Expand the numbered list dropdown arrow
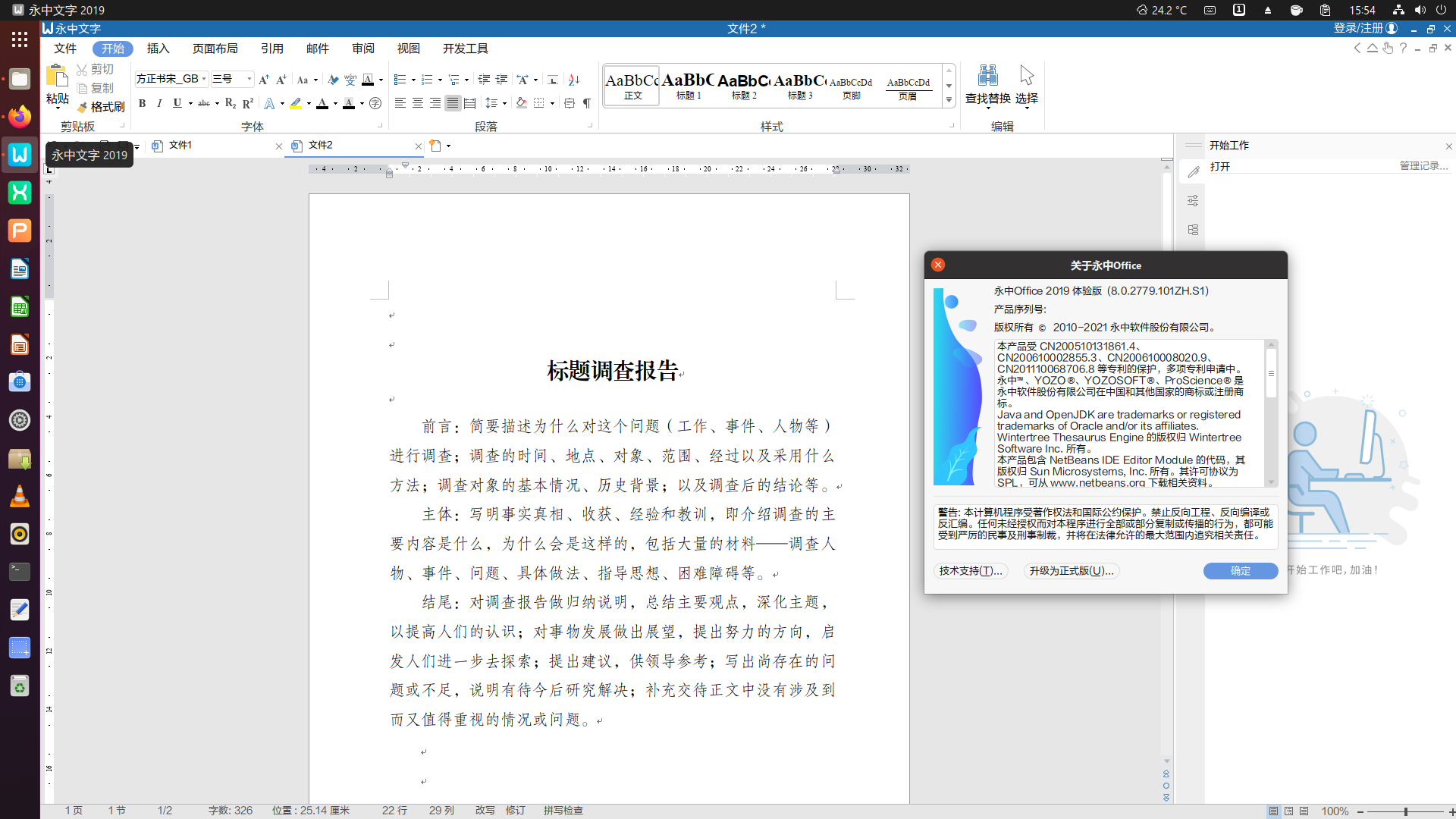1456x819 pixels. [440, 80]
